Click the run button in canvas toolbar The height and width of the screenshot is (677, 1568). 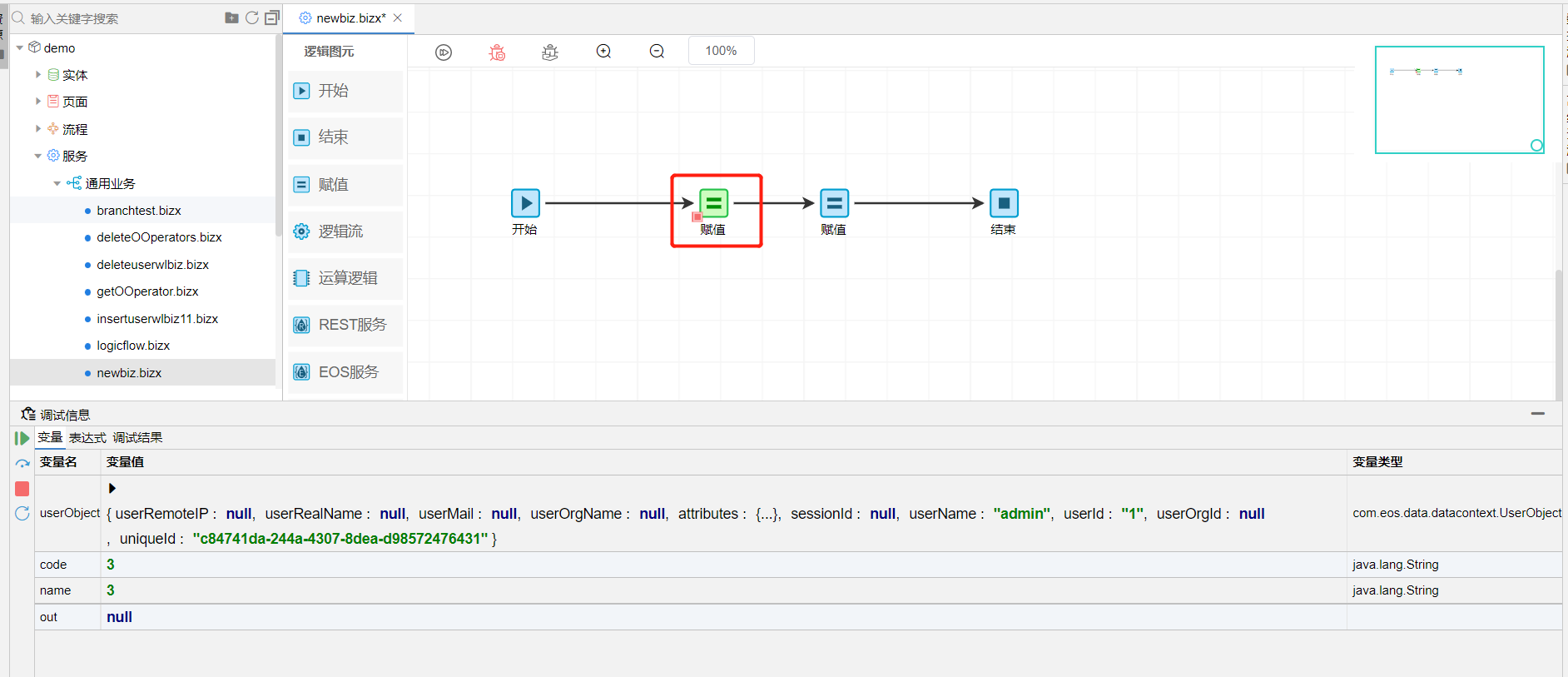444,52
